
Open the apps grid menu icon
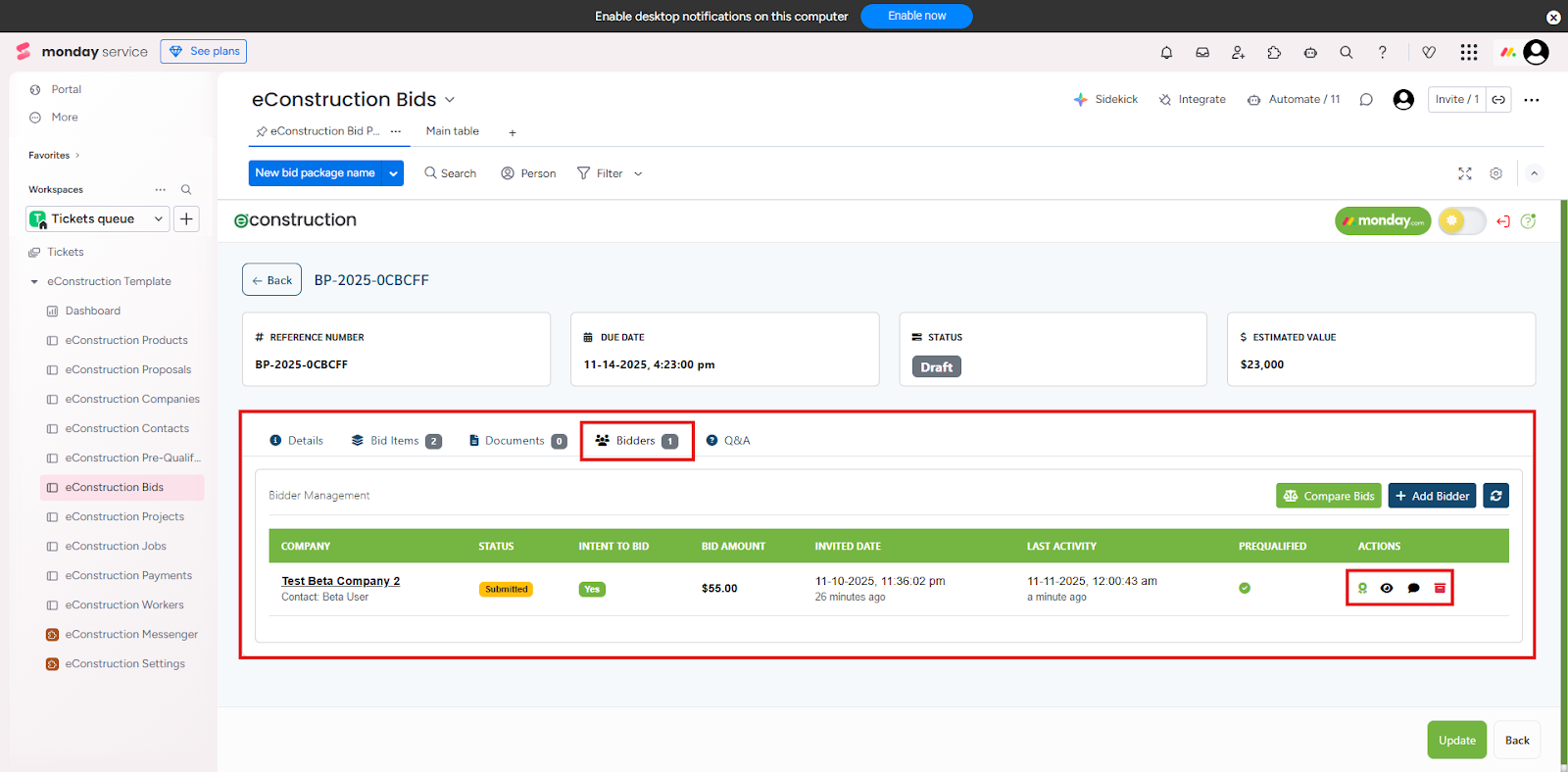coord(1468,53)
